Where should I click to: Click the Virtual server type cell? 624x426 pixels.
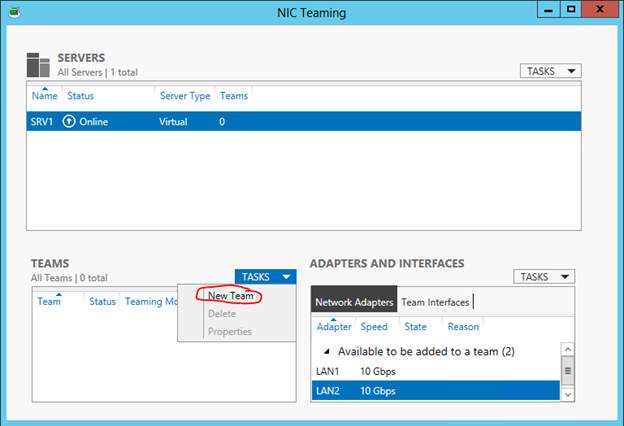173,121
